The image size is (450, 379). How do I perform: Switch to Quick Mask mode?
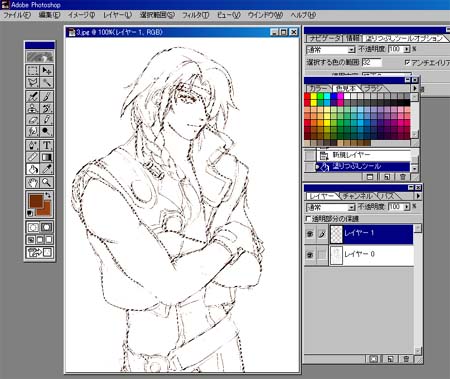point(46,228)
